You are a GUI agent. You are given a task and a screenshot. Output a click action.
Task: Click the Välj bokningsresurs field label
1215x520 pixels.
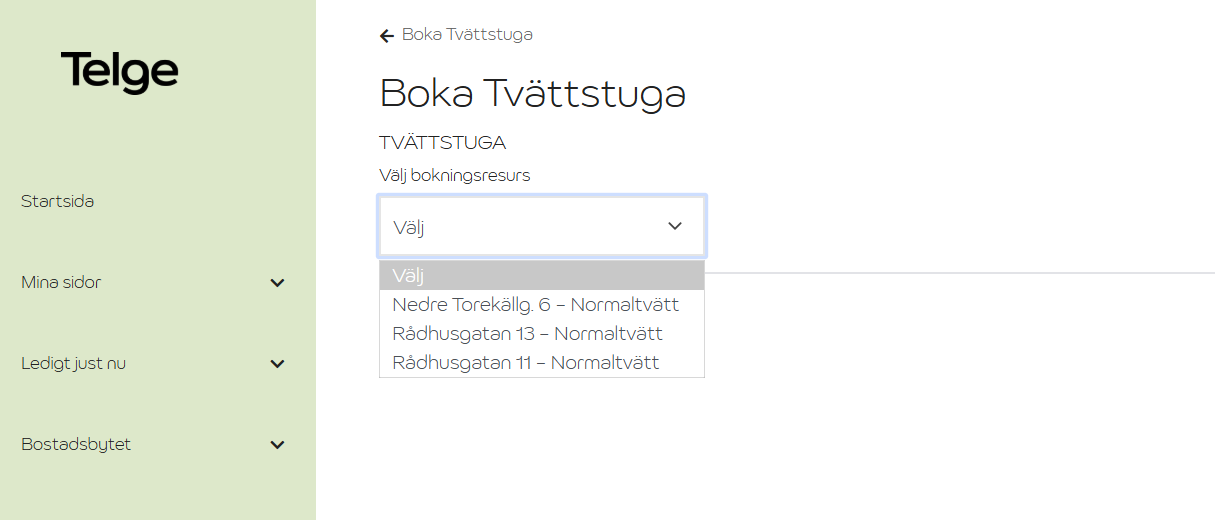[455, 175]
